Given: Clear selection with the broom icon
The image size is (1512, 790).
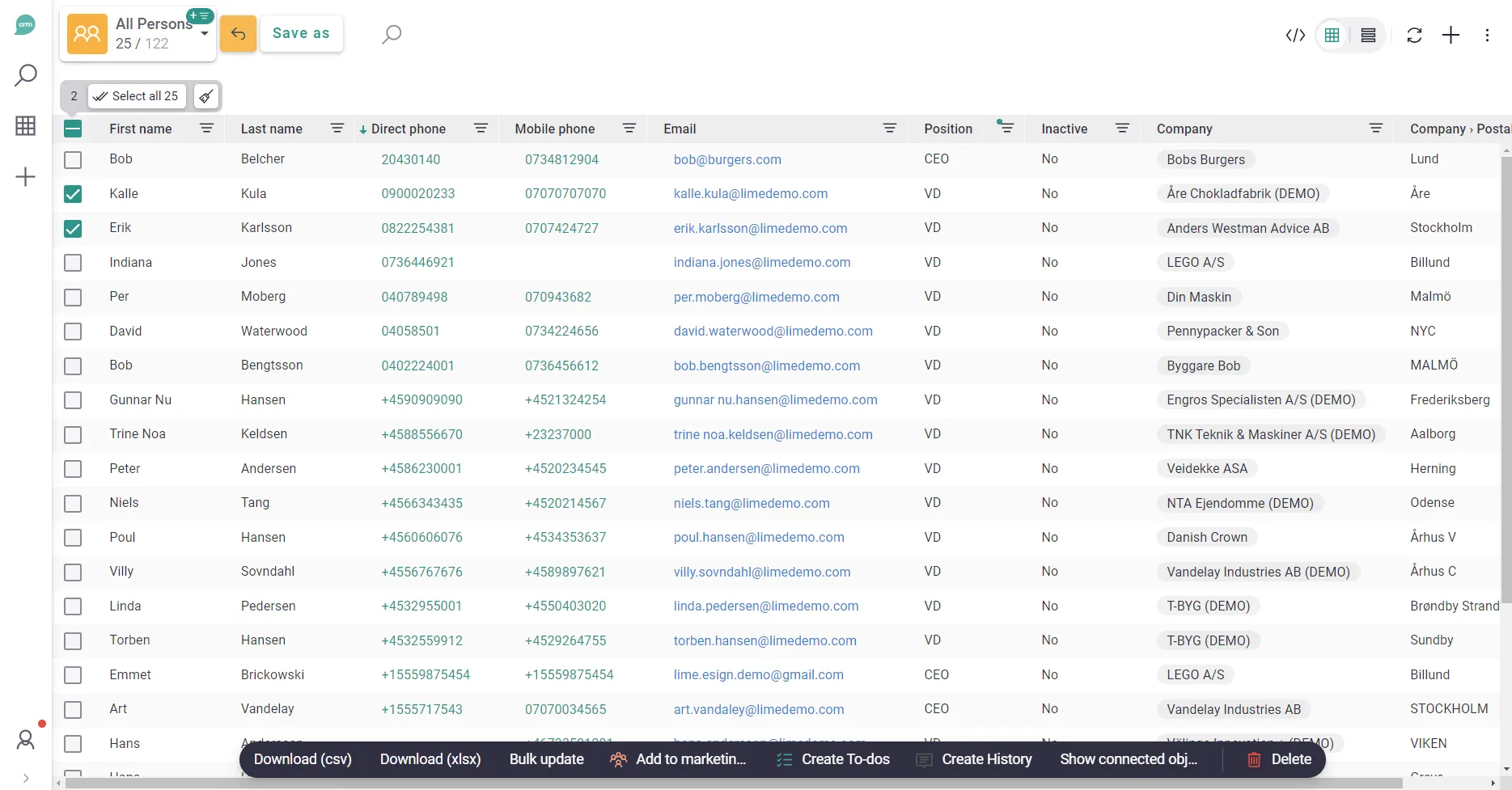Looking at the screenshot, I should [x=206, y=96].
